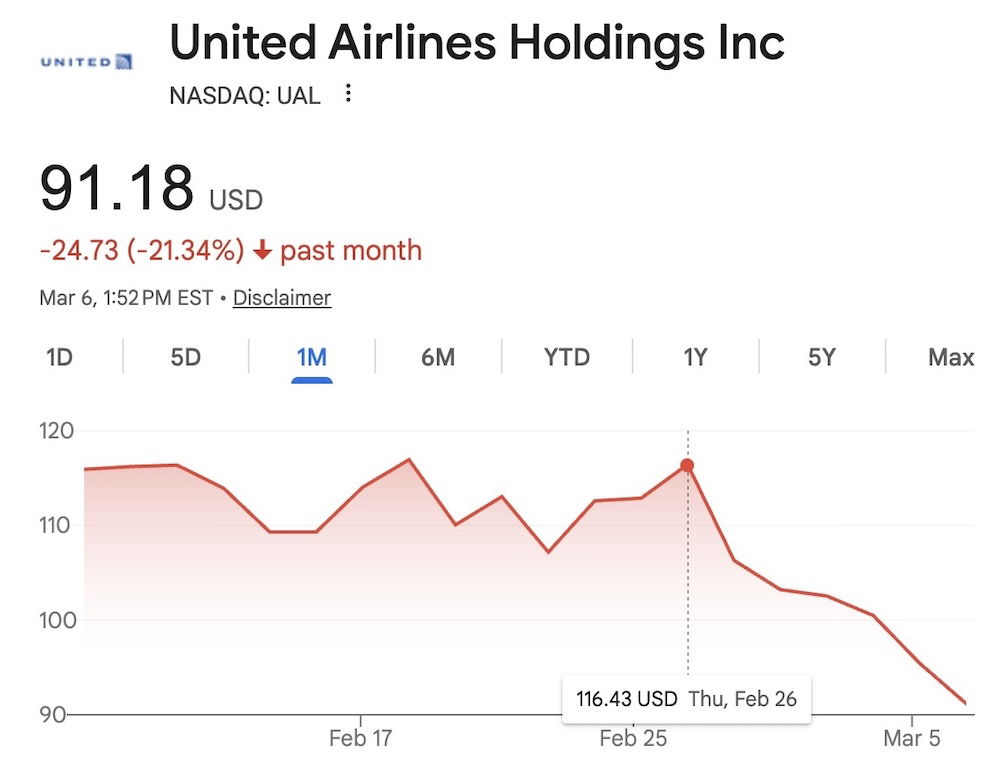This screenshot has height=772, width=1000.
Task: Switch to the 6M range tab
Action: 438,357
